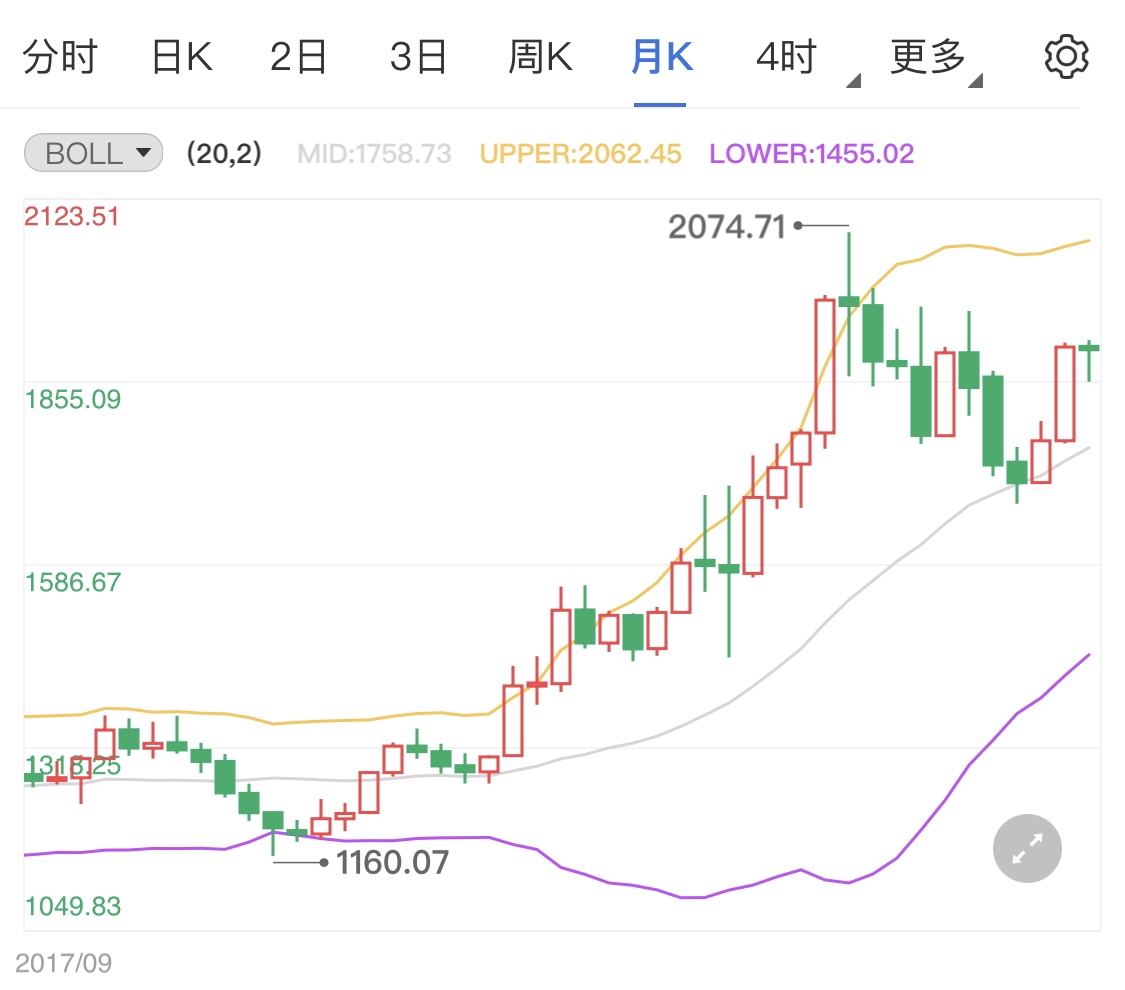Click the UPPER:2062.45 value
The image size is (1125, 990).
coord(580,154)
